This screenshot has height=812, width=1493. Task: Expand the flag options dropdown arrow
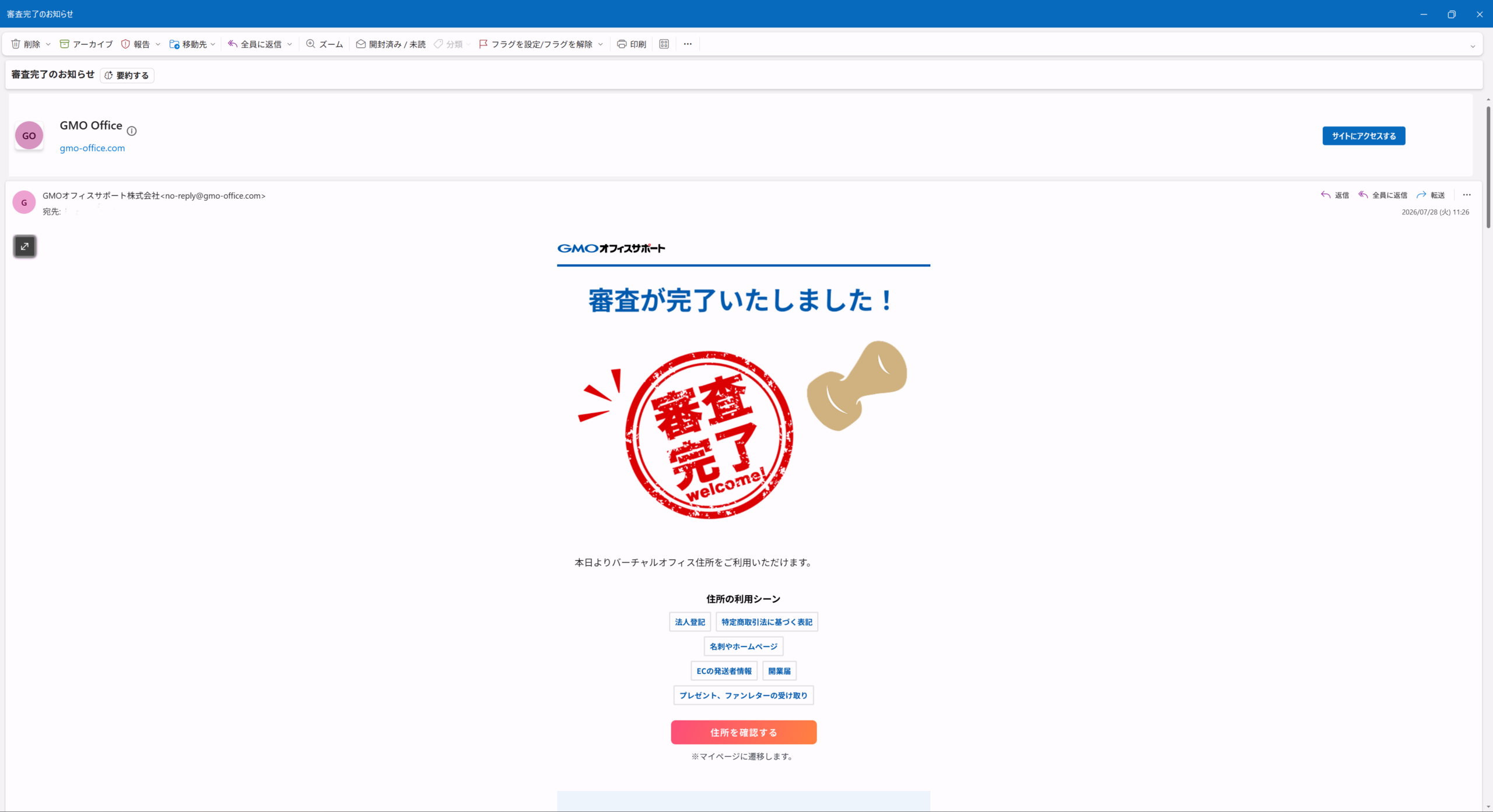tap(600, 44)
